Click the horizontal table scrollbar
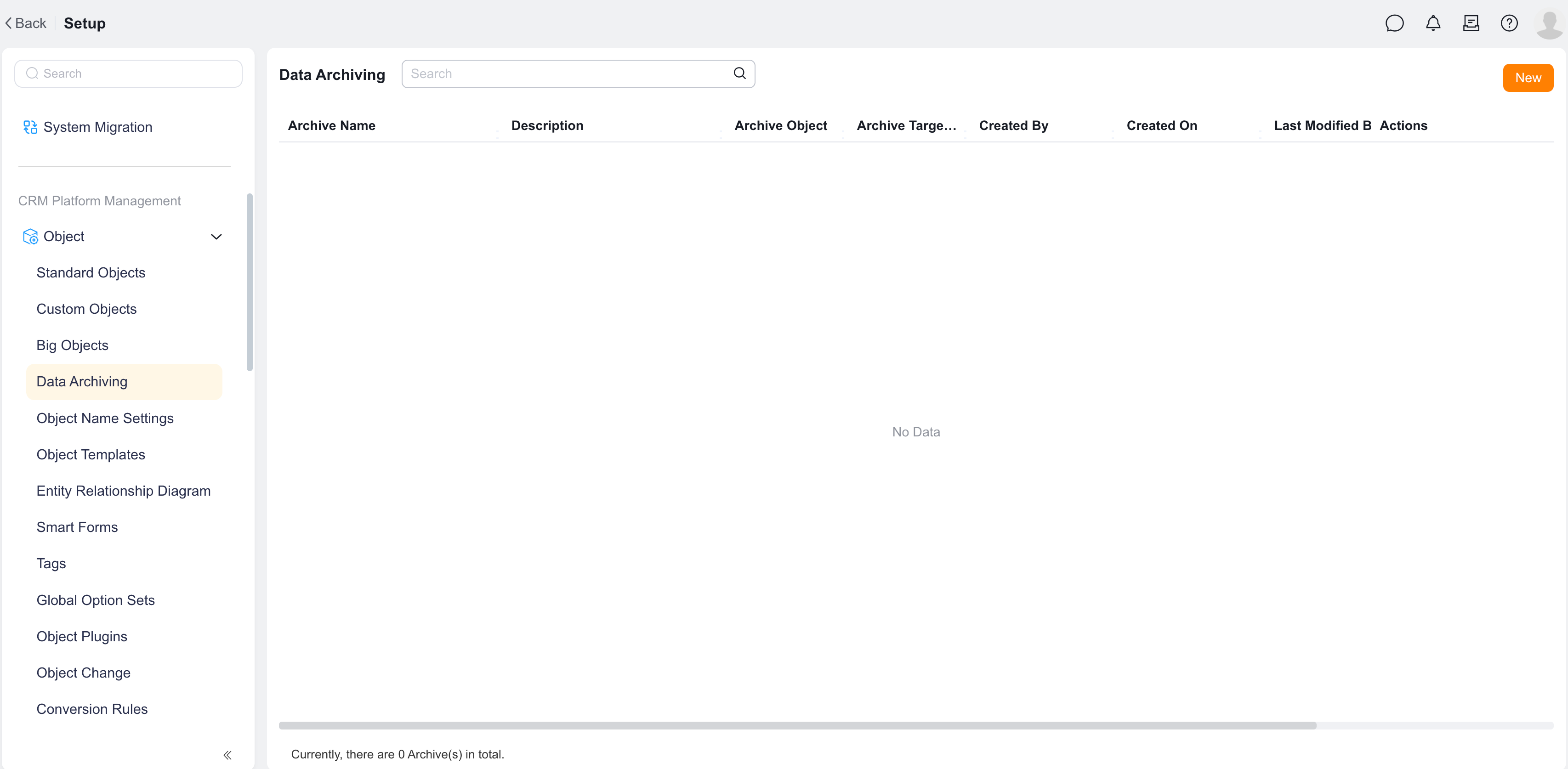The image size is (1568, 769). coord(797,725)
